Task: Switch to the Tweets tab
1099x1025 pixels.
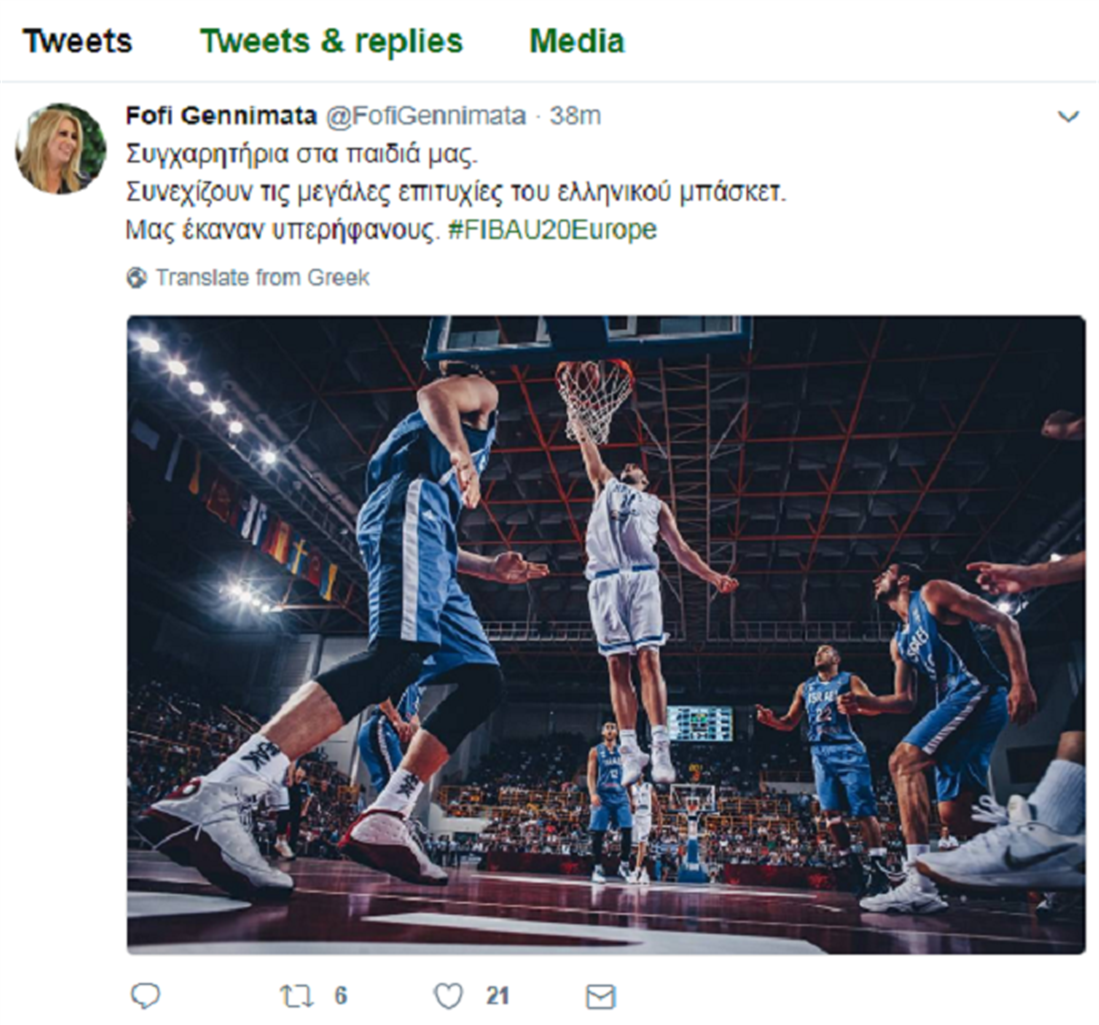Action: coord(78,41)
